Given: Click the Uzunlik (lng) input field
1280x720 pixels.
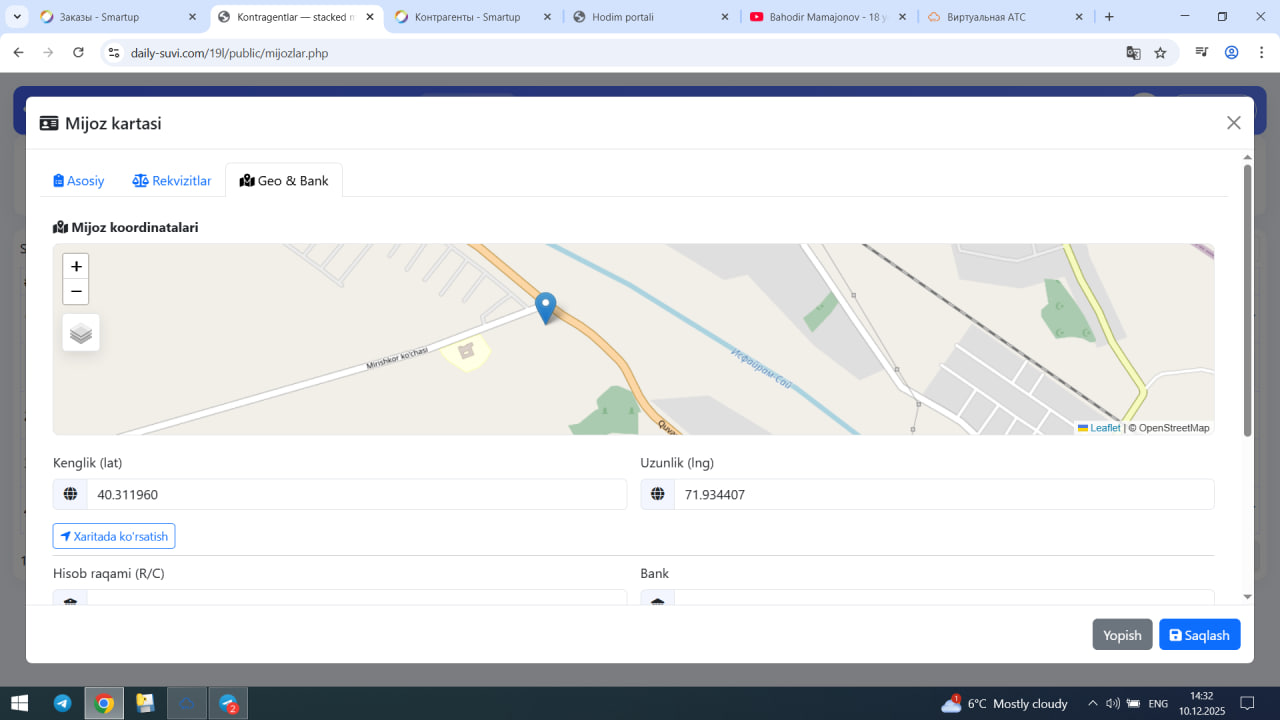Looking at the screenshot, I should point(944,494).
